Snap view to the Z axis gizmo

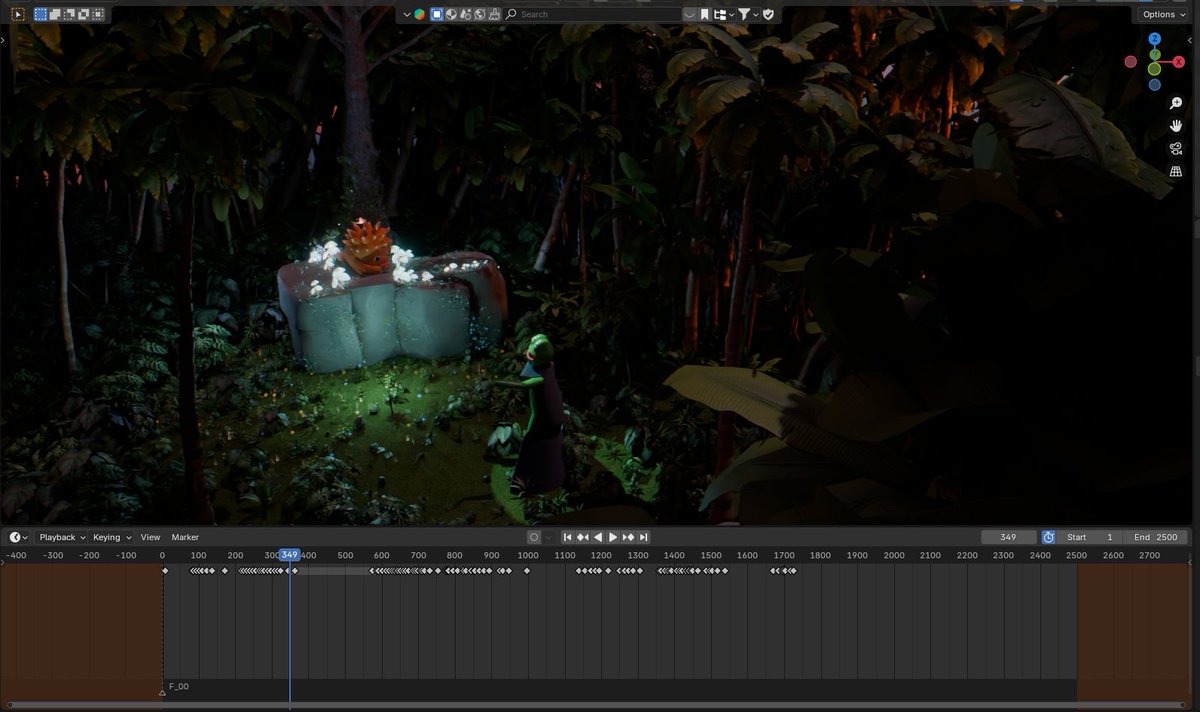(1155, 39)
